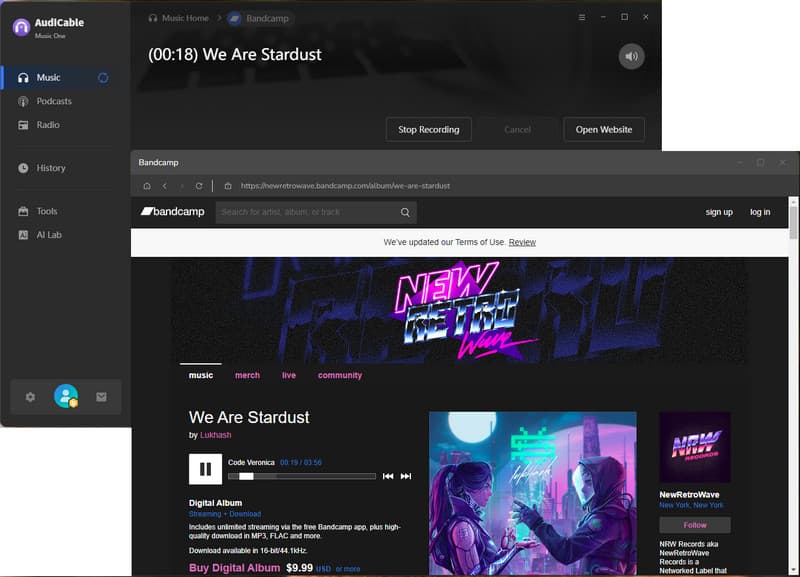Search Bandcamp using the magnifier icon
Image resolution: width=800 pixels, height=577 pixels.
pos(405,212)
